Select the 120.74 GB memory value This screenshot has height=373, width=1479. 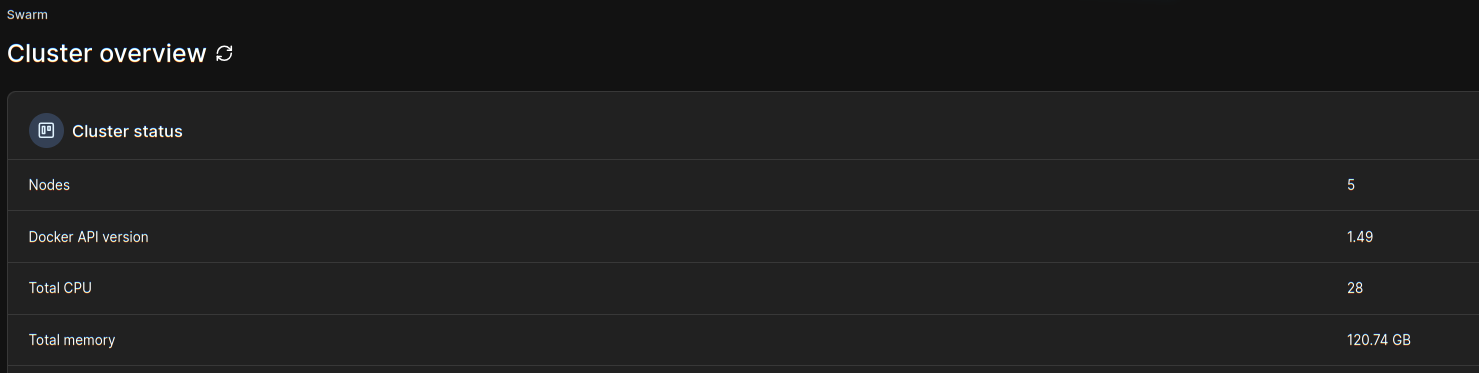click(x=1379, y=340)
